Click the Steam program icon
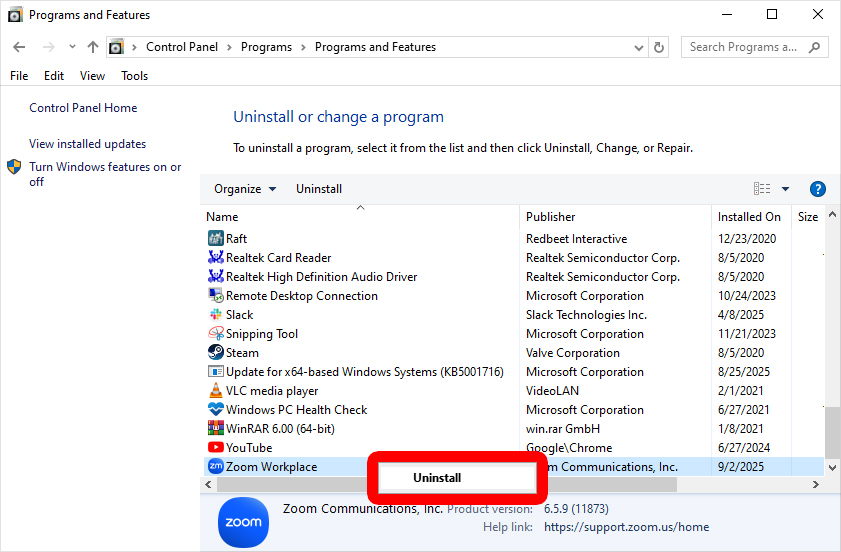This screenshot has width=841, height=552. click(216, 352)
